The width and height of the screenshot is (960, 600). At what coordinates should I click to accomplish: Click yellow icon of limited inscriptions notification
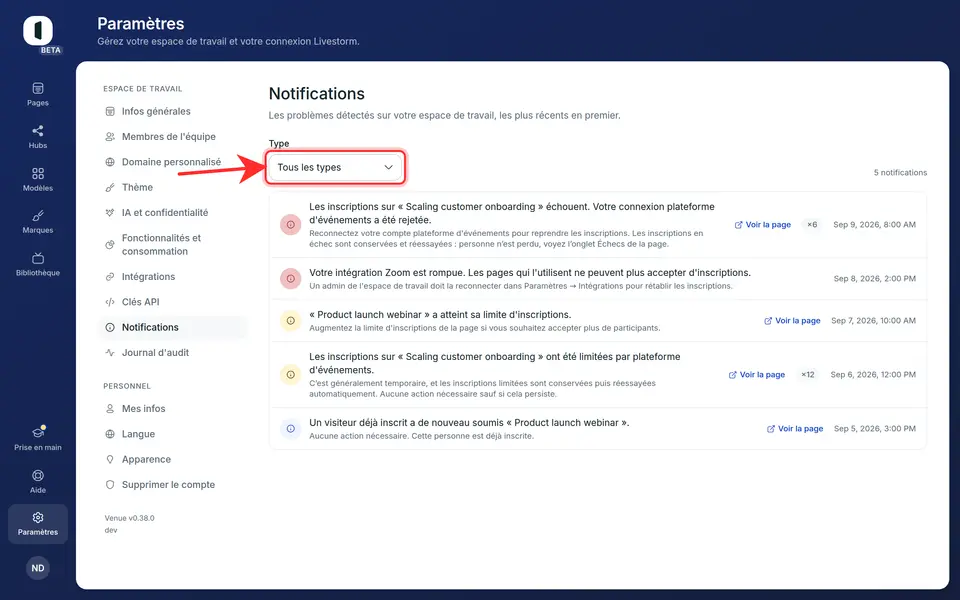click(291, 375)
